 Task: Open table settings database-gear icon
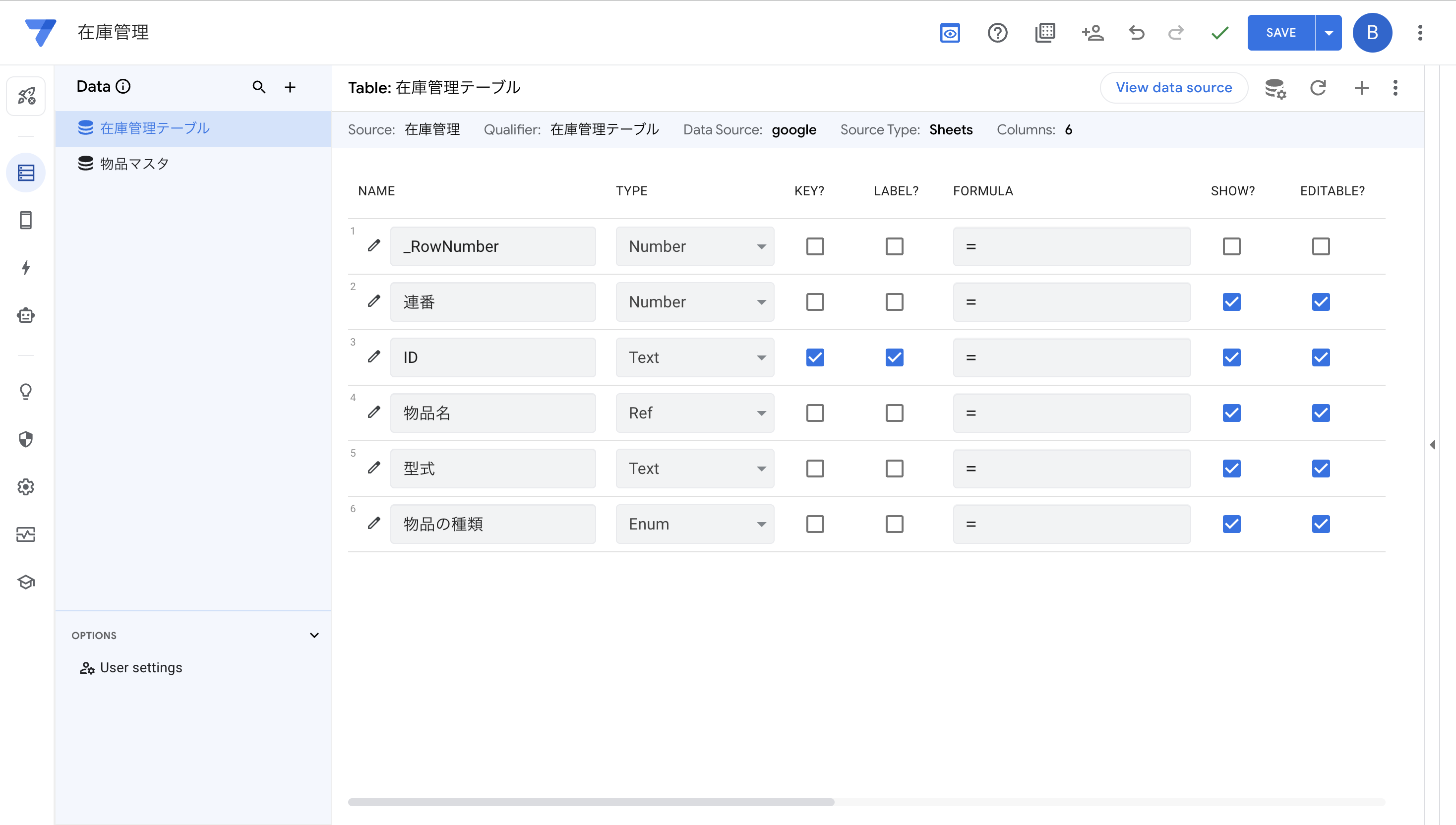(1275, 88)
